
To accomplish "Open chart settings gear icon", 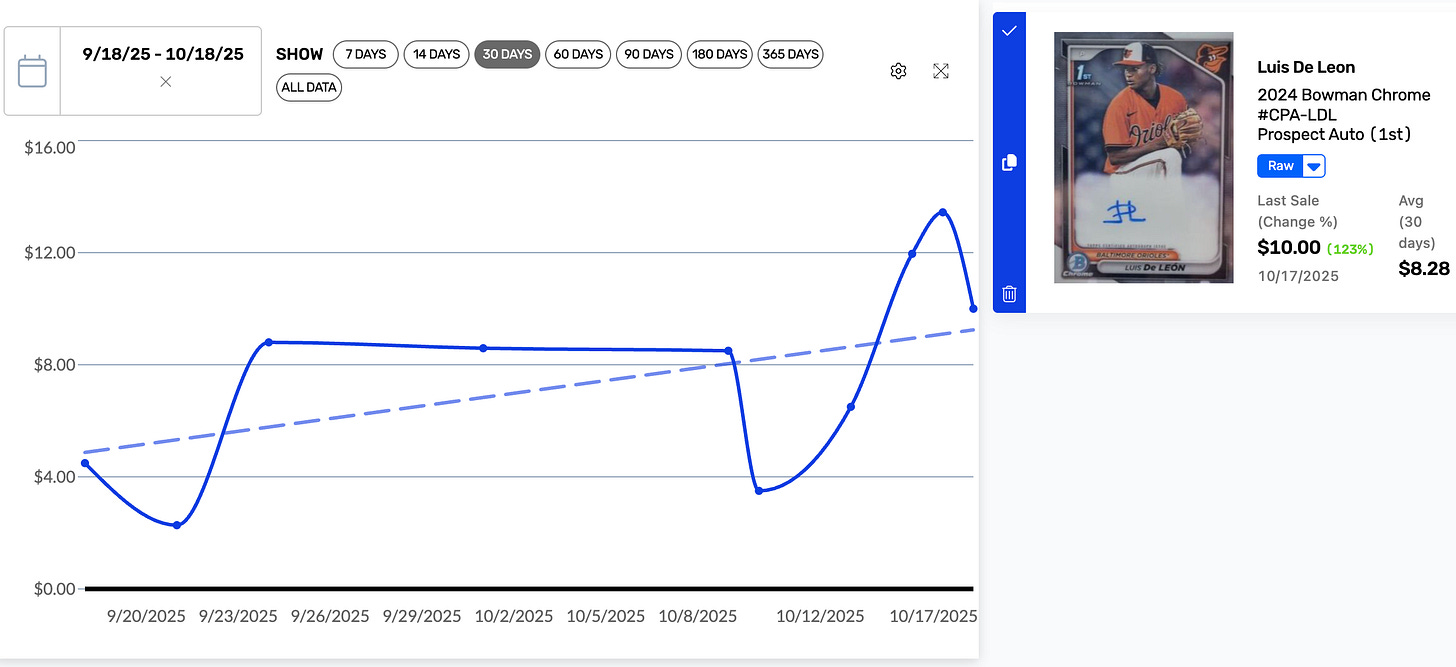I will [x=898, y=71].
